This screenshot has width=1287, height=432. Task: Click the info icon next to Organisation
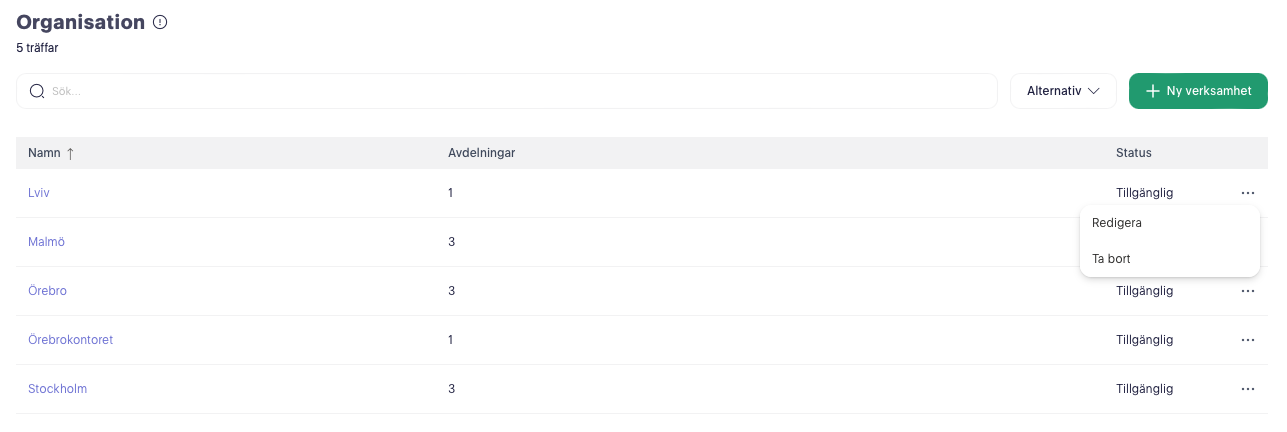point(160,22)
